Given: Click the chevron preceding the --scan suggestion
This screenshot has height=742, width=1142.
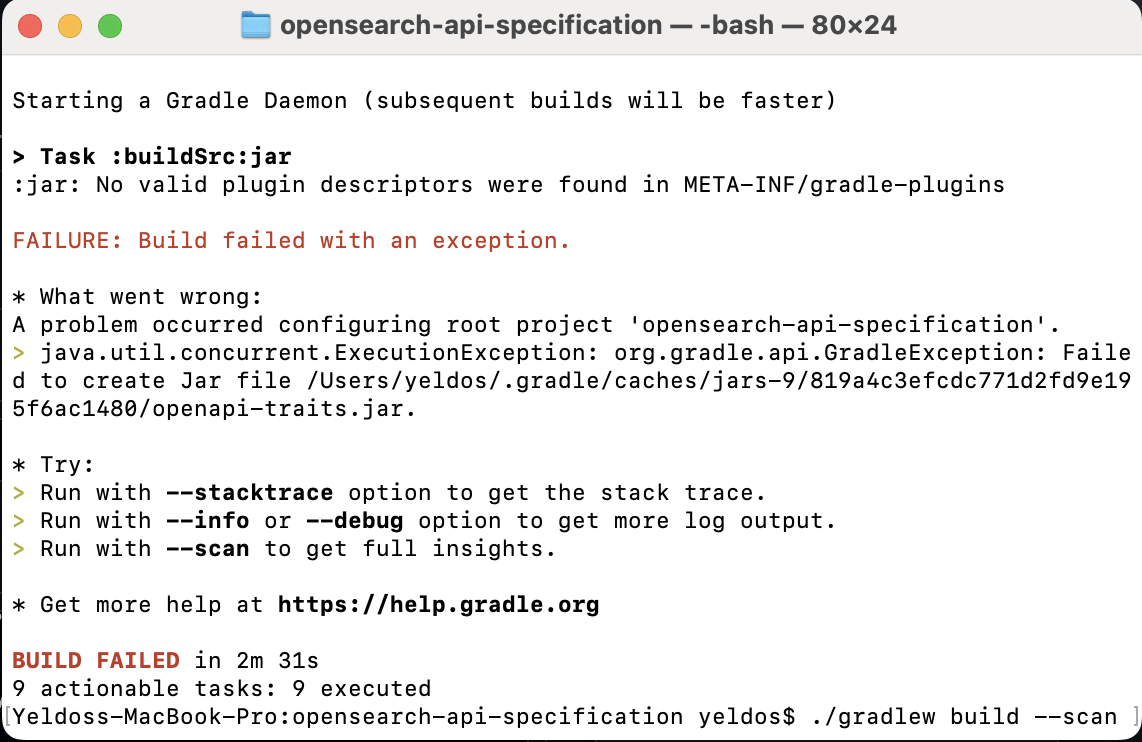Looking at the screenshot, I should pyautogui.click(x=18, y=548).
